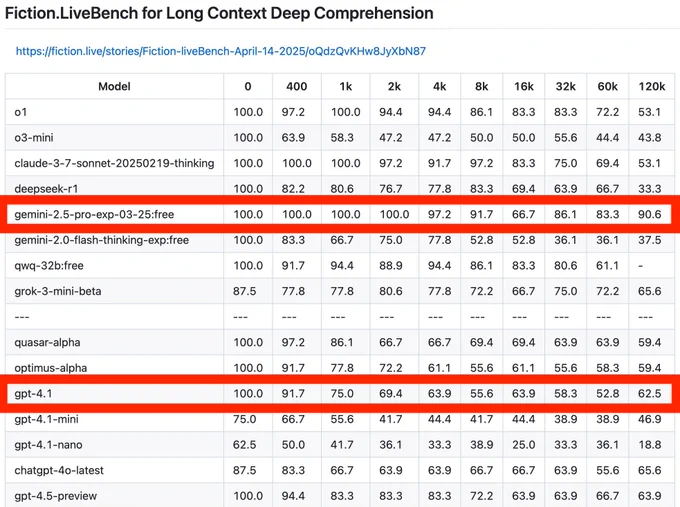Image resolution: width=680 pixels, height=507 pixels.
Task: Select the 4k column header
Action: pyautogui.click(x=439, y=86)
